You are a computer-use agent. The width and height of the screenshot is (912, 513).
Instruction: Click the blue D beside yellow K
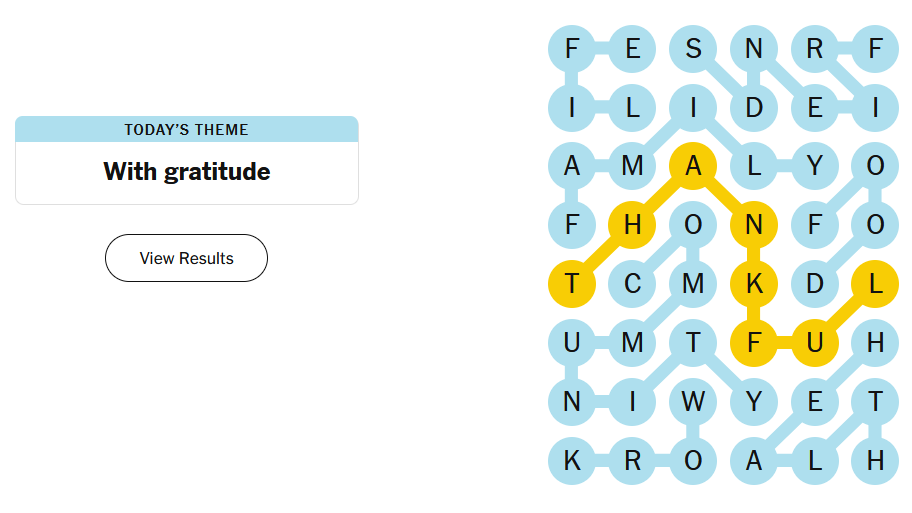pos(815,284)
